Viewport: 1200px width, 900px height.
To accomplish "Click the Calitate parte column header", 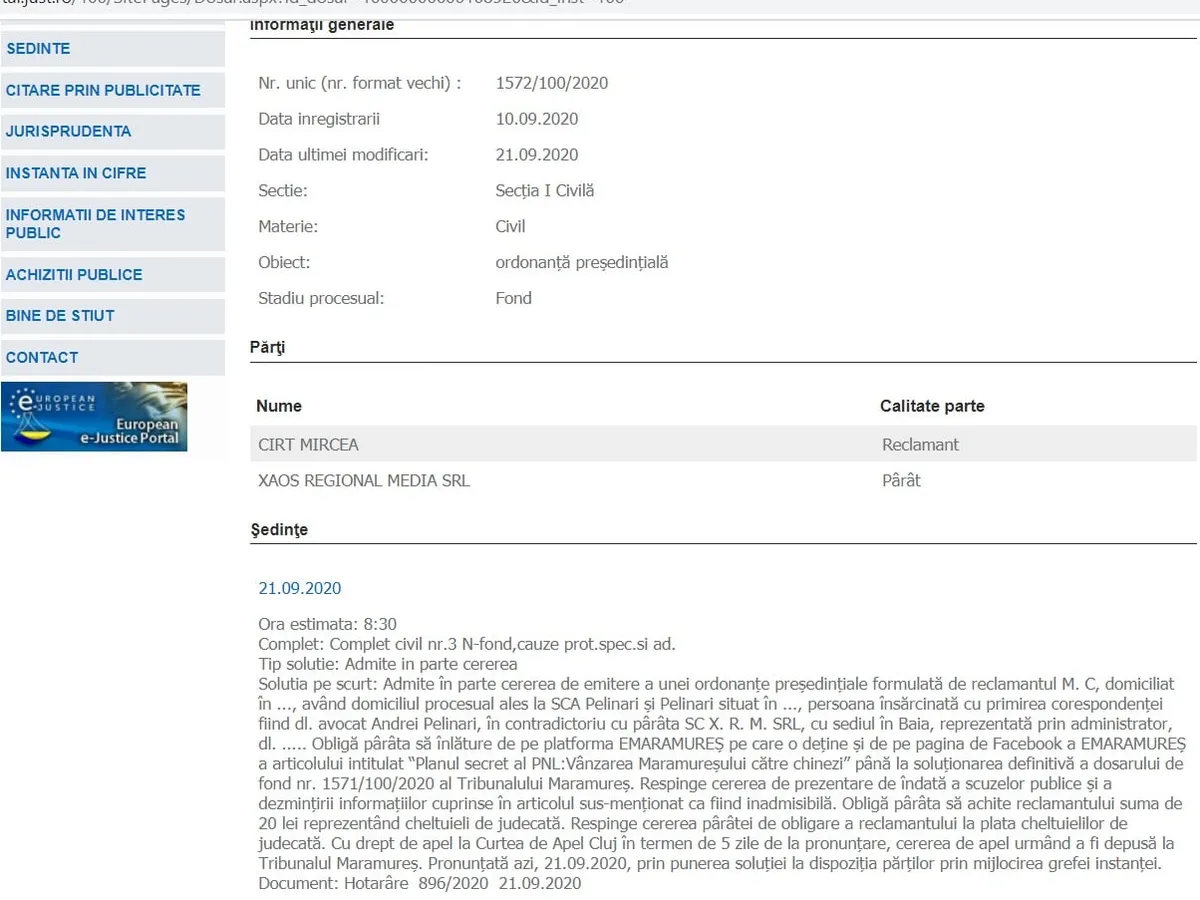I will click(932, 406).
